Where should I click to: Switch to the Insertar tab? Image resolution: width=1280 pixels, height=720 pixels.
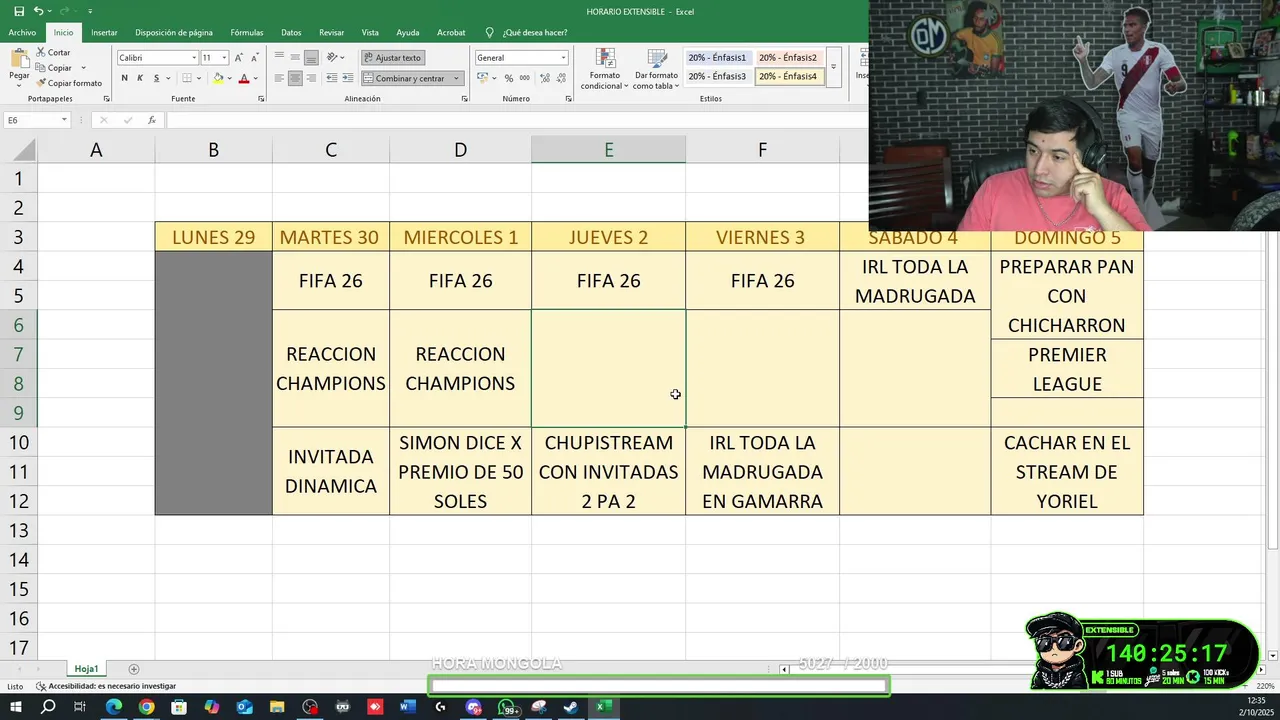(x=104, y=32)
